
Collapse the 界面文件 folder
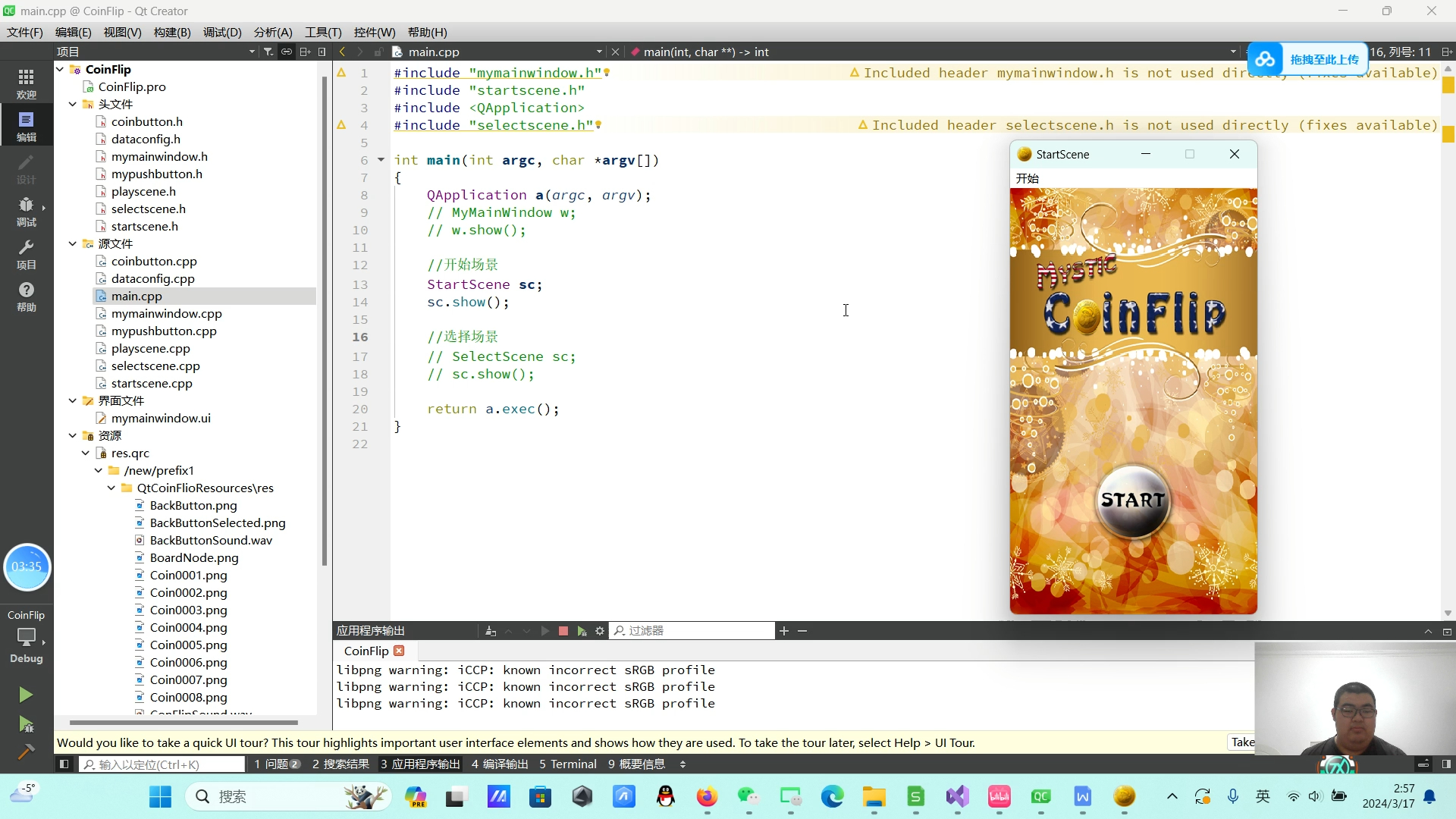pyautogui.click(x=73, y=400)
